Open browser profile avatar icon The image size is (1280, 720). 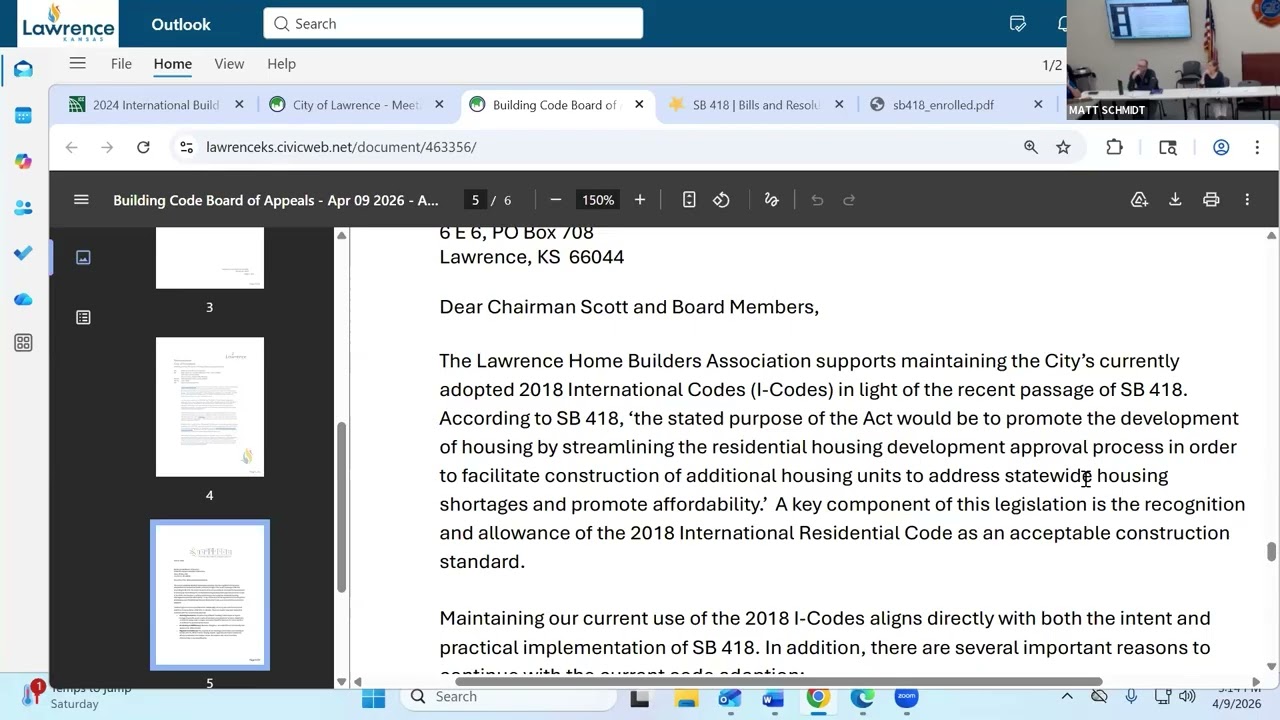[1221, 147]
